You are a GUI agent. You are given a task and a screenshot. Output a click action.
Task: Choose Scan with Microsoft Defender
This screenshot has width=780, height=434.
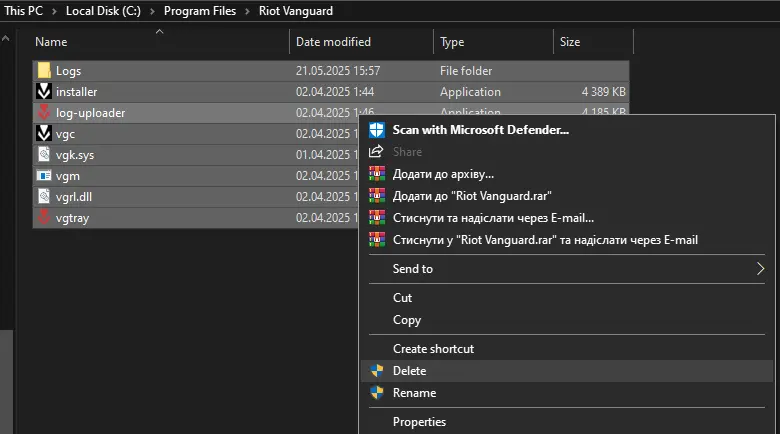pyautogui.click(x=567, y=130)
